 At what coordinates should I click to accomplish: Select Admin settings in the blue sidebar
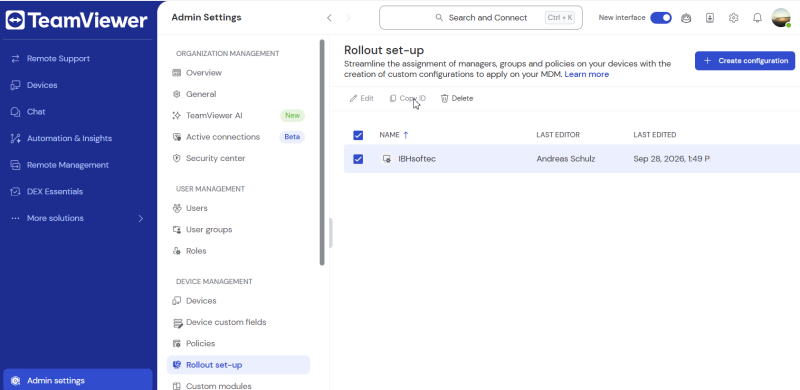click(x=78, y=380)
